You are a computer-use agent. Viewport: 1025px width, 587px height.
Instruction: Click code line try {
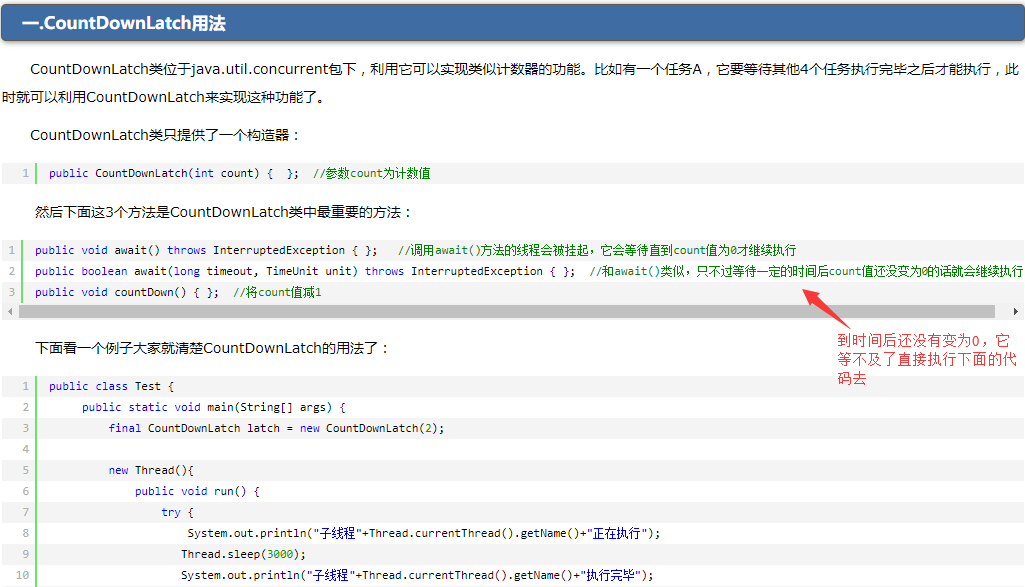click(x=178, y=512)
